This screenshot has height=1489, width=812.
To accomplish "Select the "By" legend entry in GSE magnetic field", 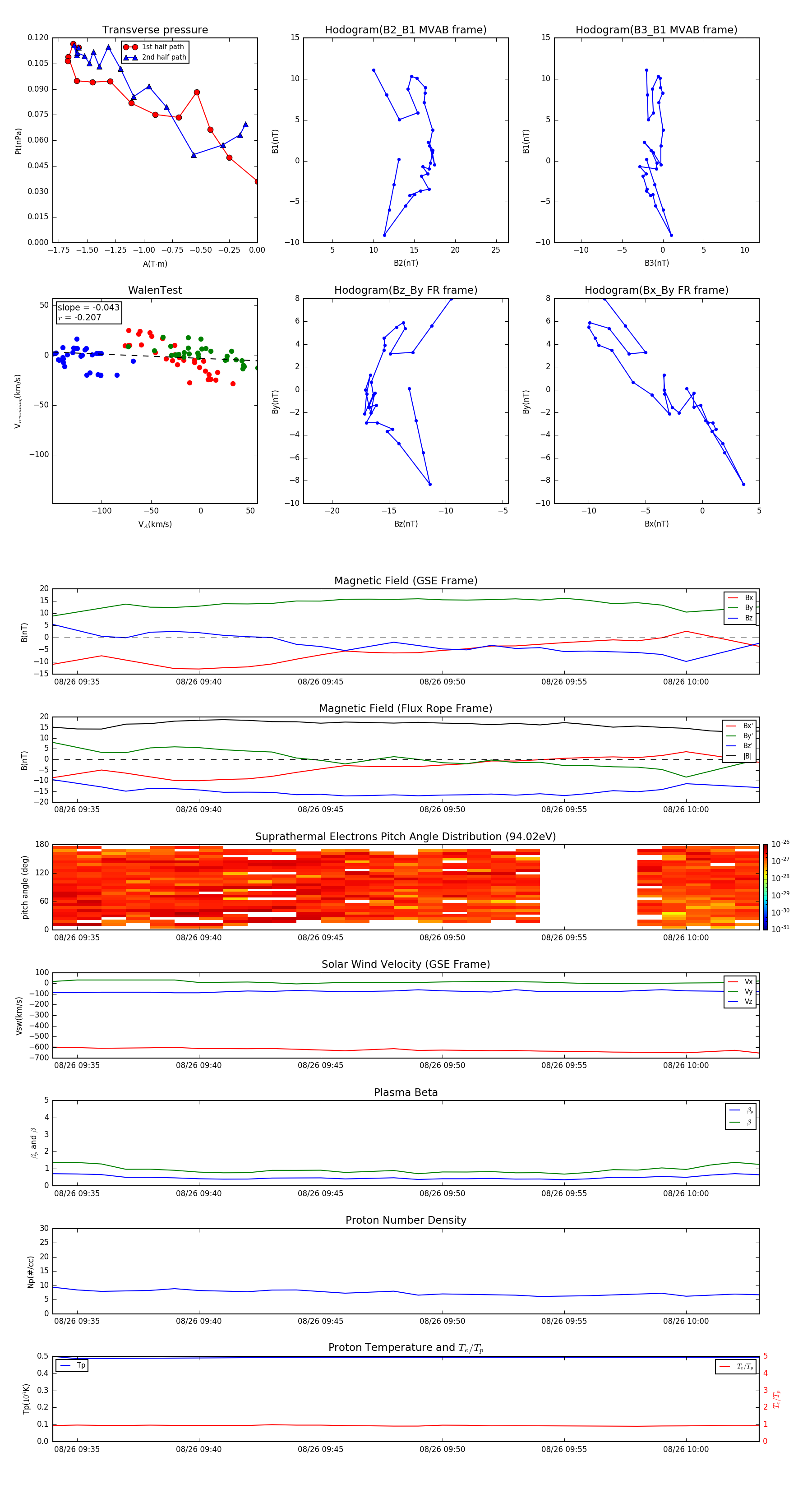I will coord(740,607).
